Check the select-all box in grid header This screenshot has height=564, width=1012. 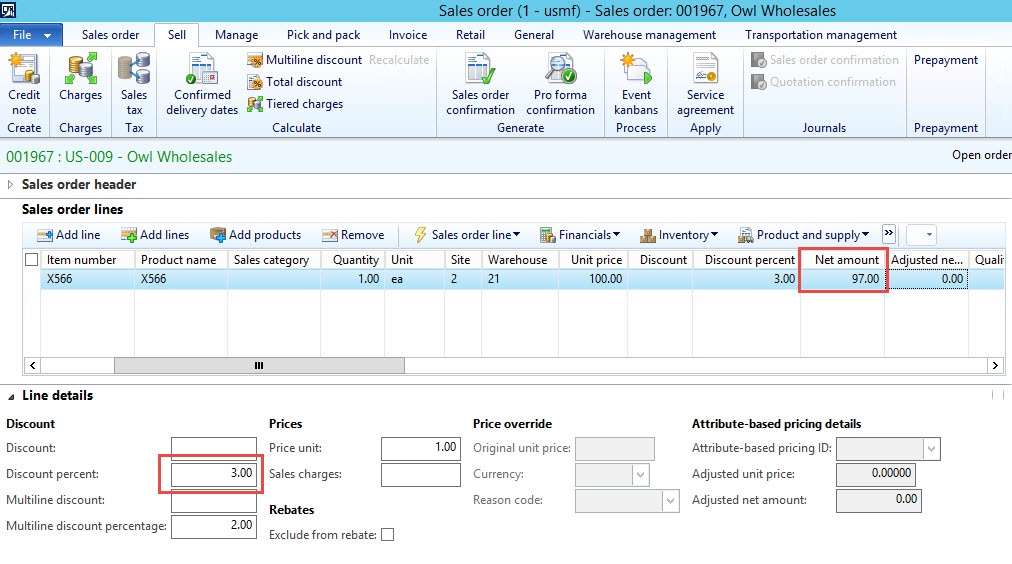click(x=32, y=260)
